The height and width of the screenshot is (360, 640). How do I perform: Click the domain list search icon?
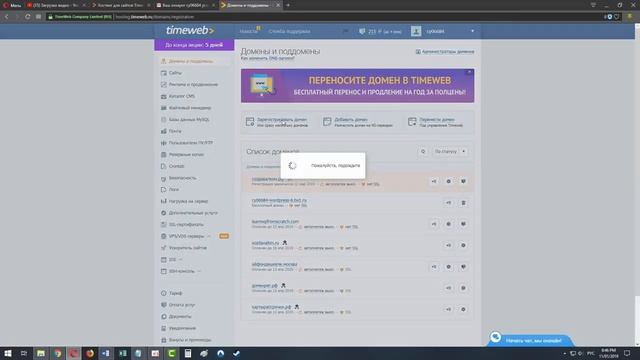click(423, 151)
